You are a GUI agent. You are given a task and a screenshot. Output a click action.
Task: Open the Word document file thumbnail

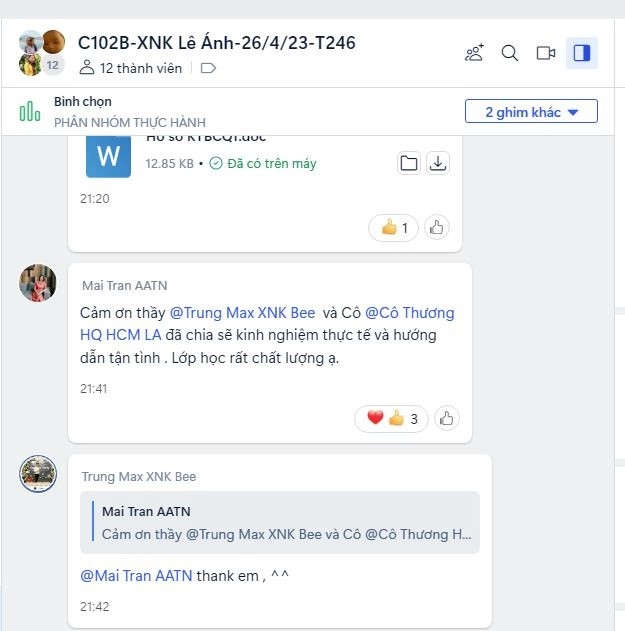click(x=108, y=156)
